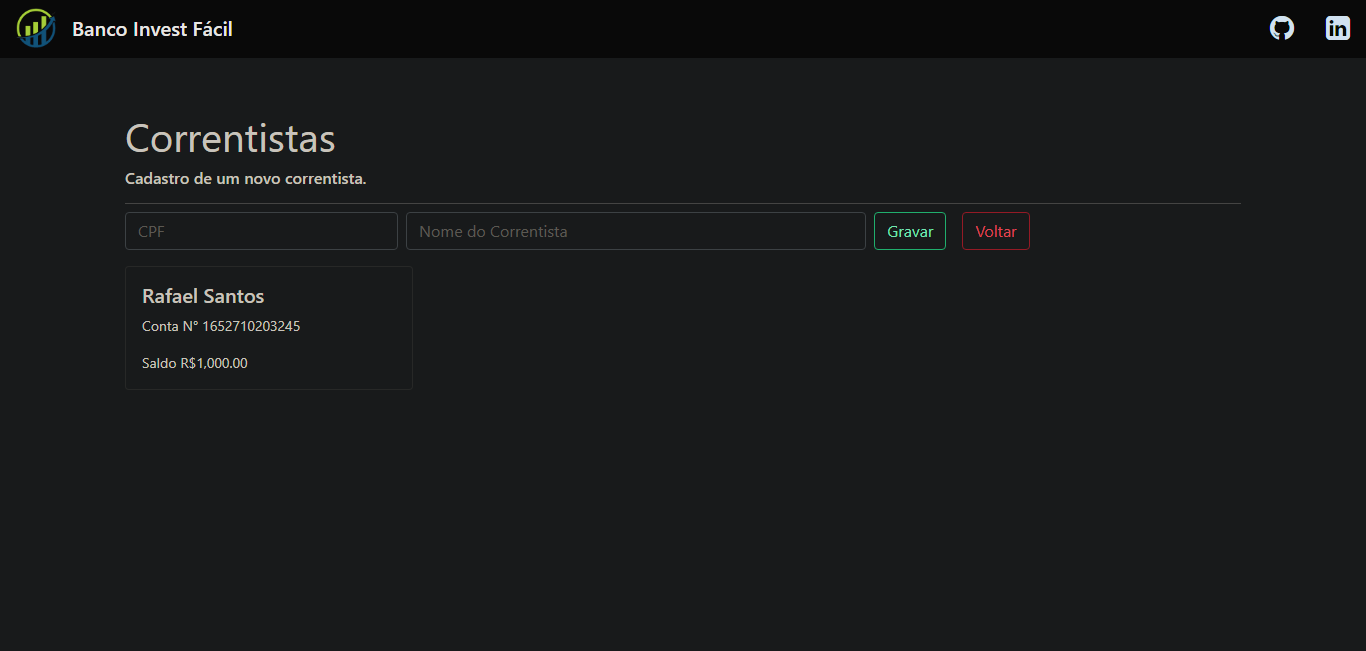Viewport: 1366px width, 651px height.
Task: Open the LinkedIn icon link
Action: 1338,28
